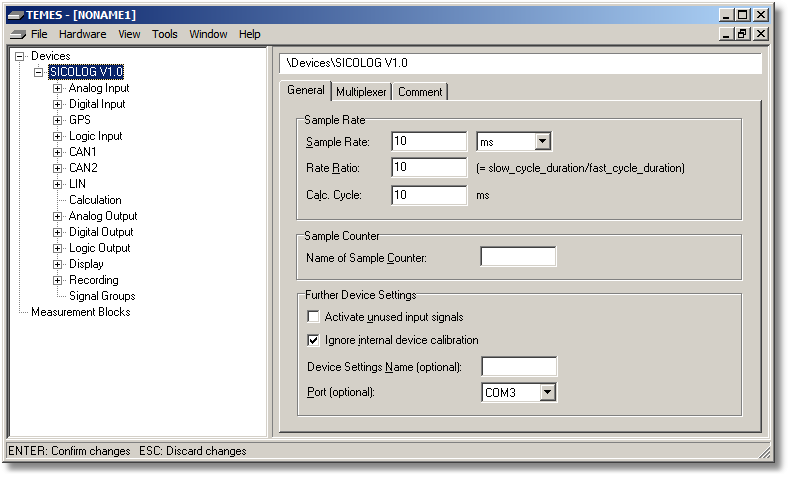
Task: Collapse the SICOLOG V1.0 node
Action: tap(39, 72)
